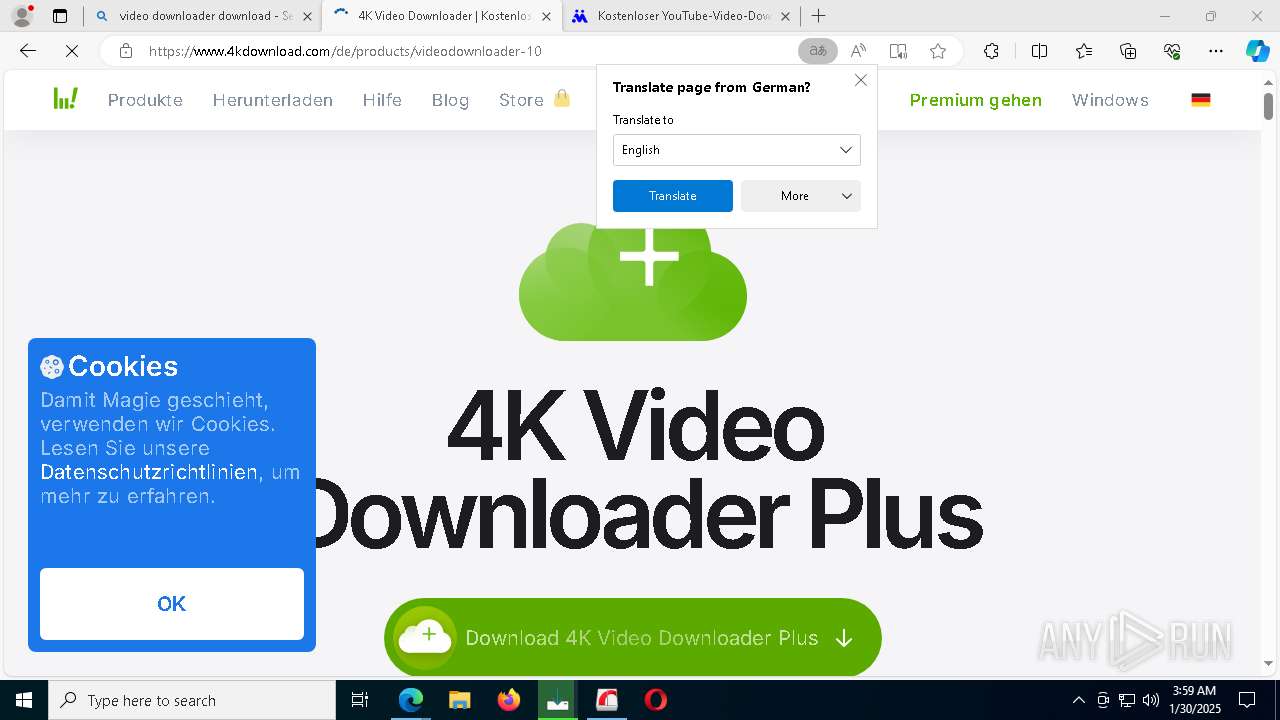The height and width of the screenshot is (720, 1280).
Task: Click Download 4K Video Downloader Plus
Action: [x=632, y=637]
